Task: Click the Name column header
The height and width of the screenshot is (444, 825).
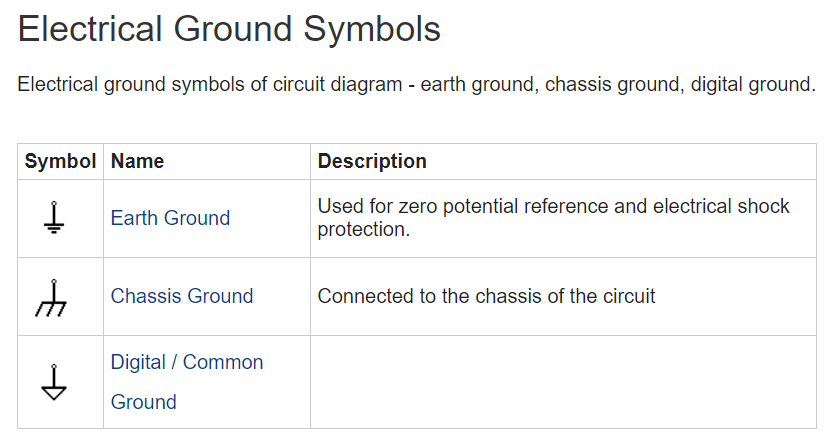Action: (138, 161)
